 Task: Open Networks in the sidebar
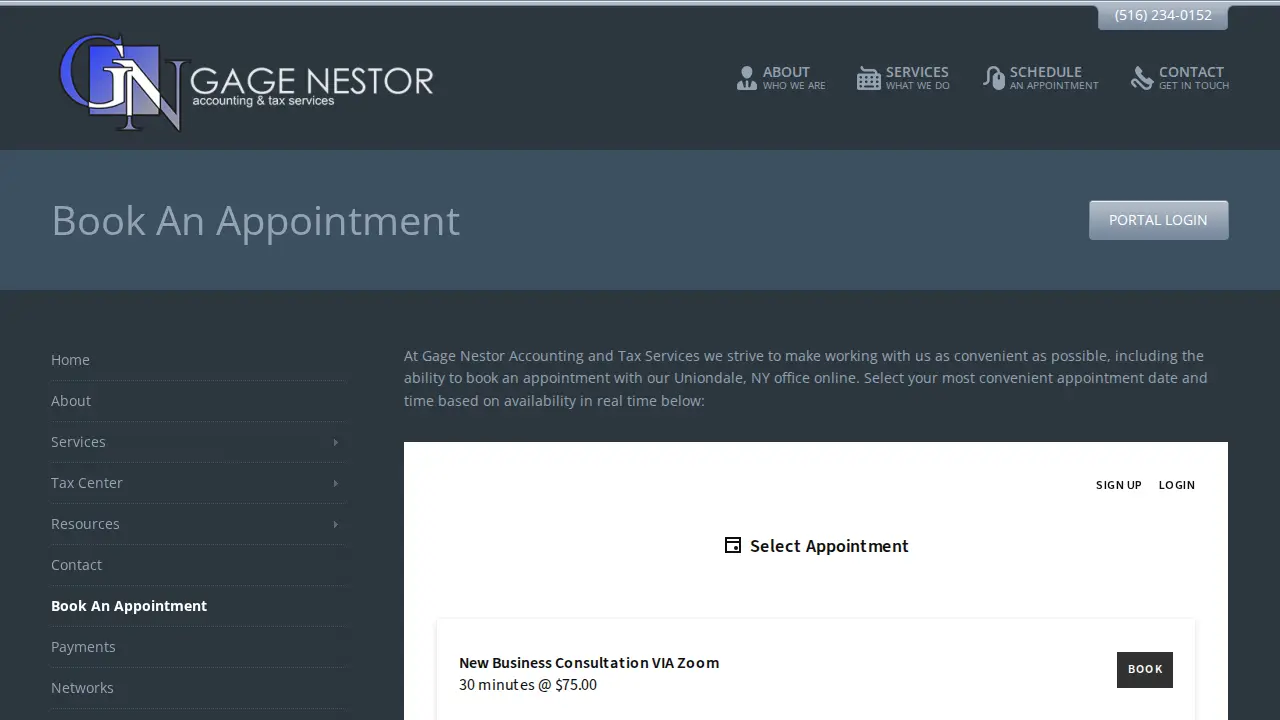click(82, 688)
